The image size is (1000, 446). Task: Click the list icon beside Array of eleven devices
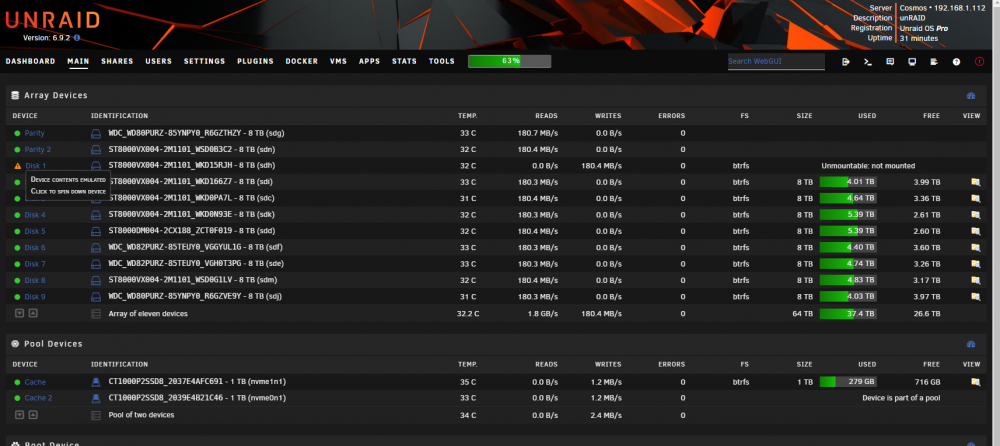(x=96, y=314)
